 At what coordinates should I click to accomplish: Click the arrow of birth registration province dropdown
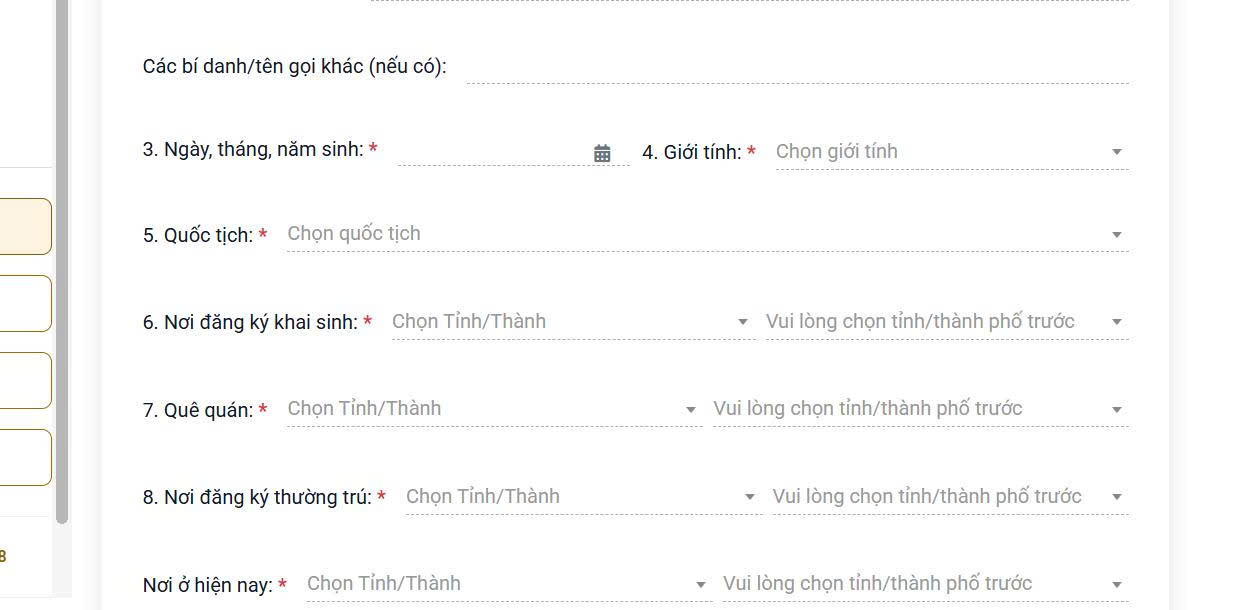[742, 322]
